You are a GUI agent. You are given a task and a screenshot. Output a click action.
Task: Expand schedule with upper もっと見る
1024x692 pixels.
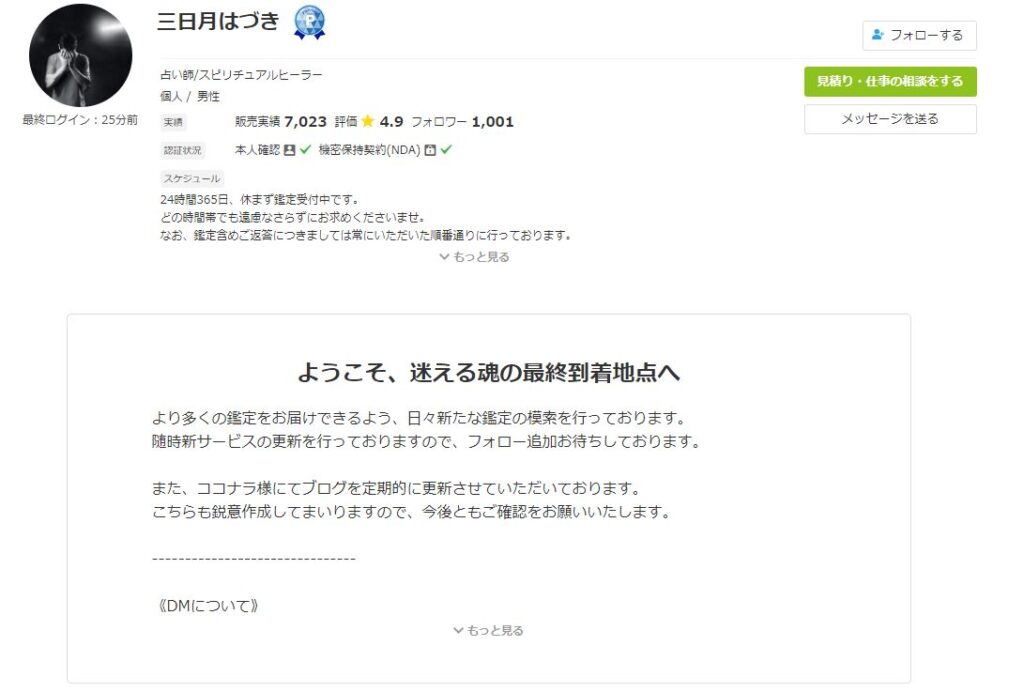pos(474,257)
